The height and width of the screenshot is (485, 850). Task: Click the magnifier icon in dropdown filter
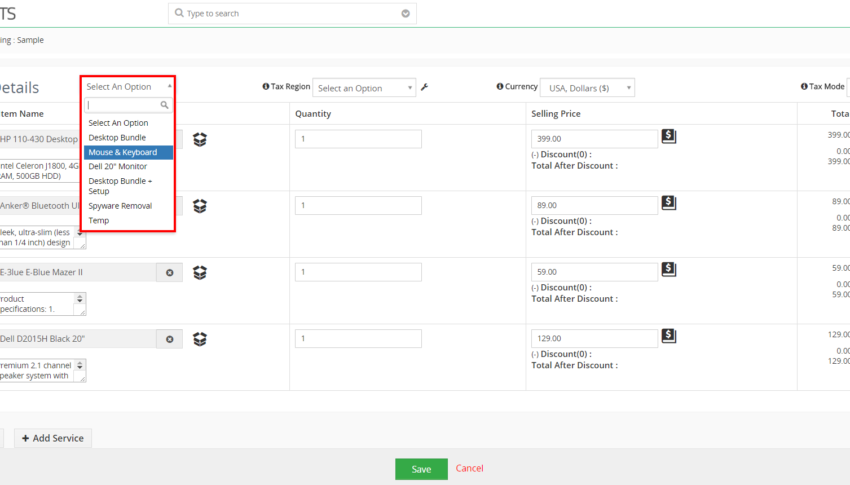click(x=164, y=105)
